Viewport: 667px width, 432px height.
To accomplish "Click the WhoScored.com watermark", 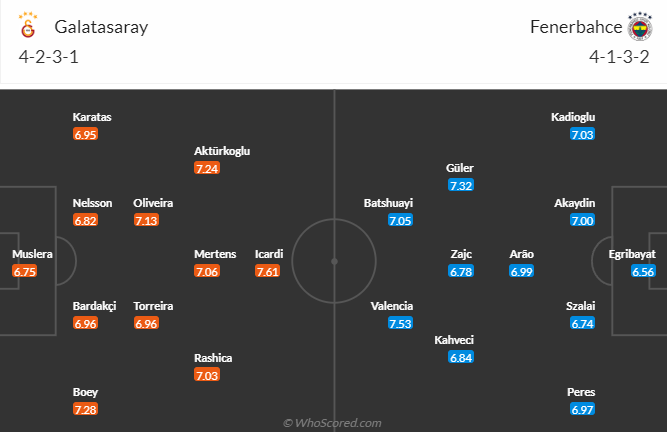I will 333,424.
